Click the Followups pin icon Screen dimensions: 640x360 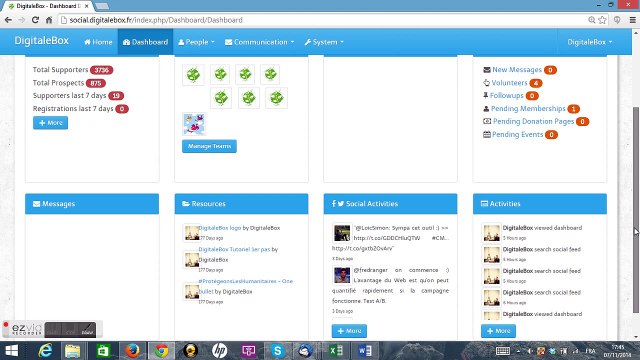(x=486, y=96)
